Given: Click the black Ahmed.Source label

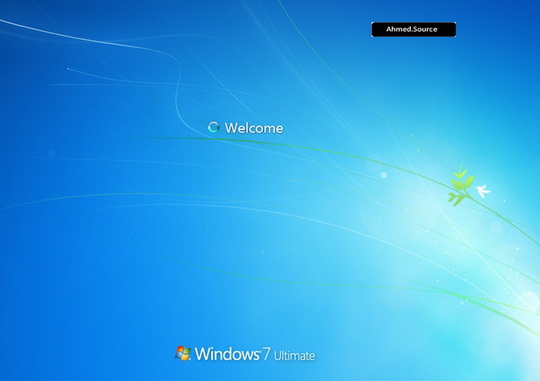Looking at the screenshot, I should [x=414, y=29].
